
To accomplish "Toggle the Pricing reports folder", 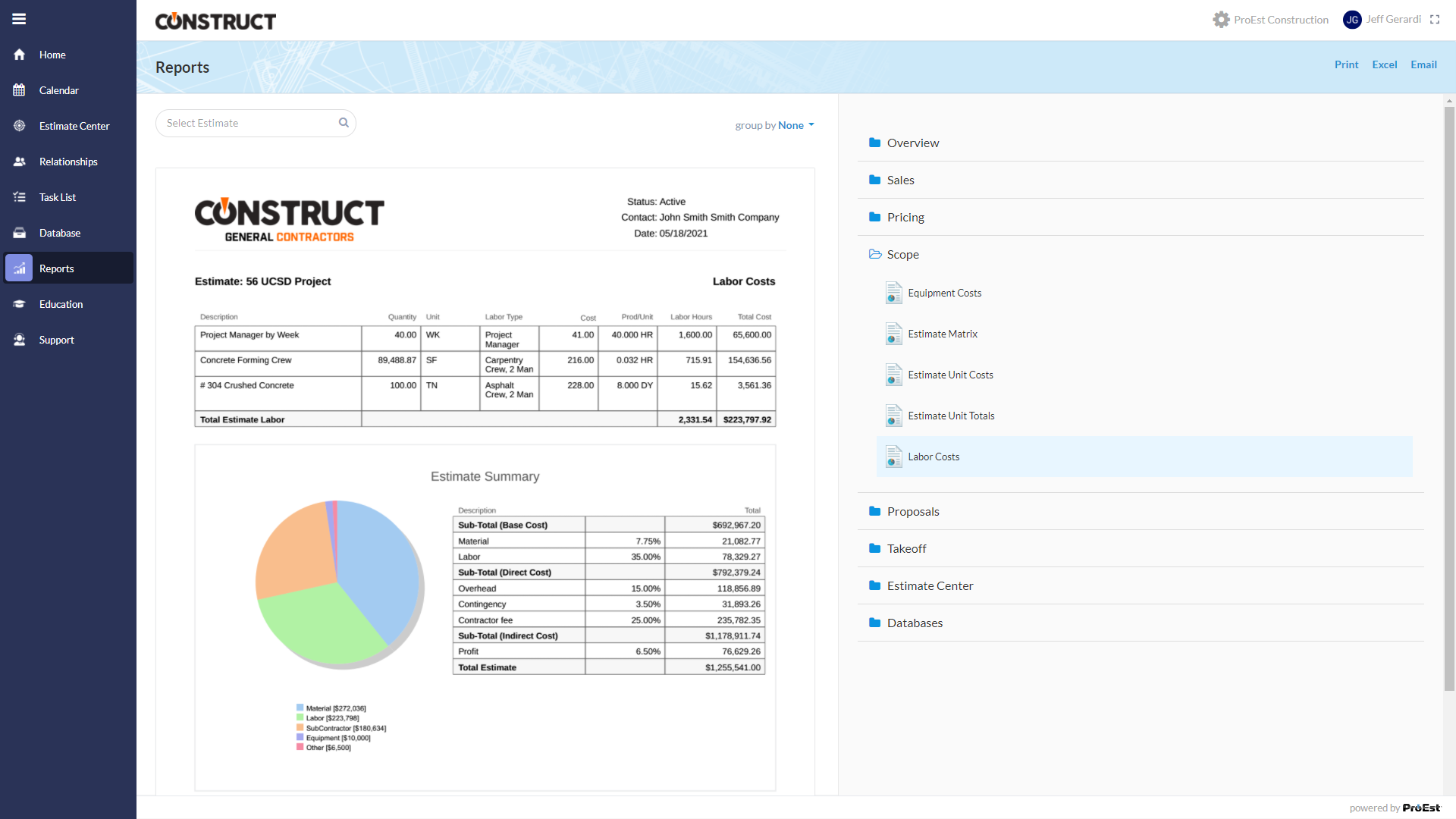I will (905, 215).
